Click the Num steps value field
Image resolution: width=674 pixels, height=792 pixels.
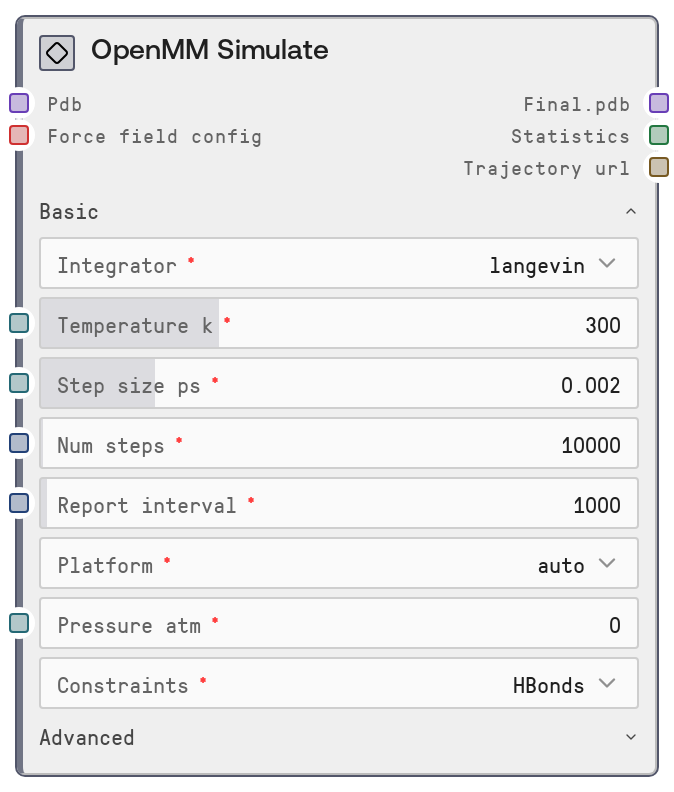(338, 445)
